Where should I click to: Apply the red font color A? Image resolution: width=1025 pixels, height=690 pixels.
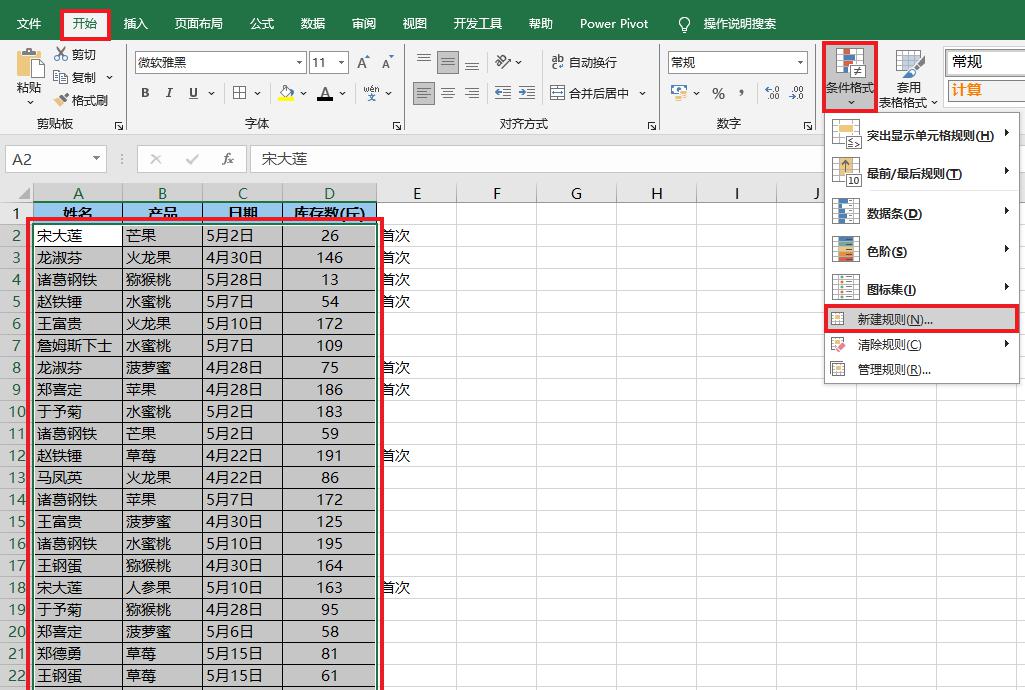tap(325, 93)
